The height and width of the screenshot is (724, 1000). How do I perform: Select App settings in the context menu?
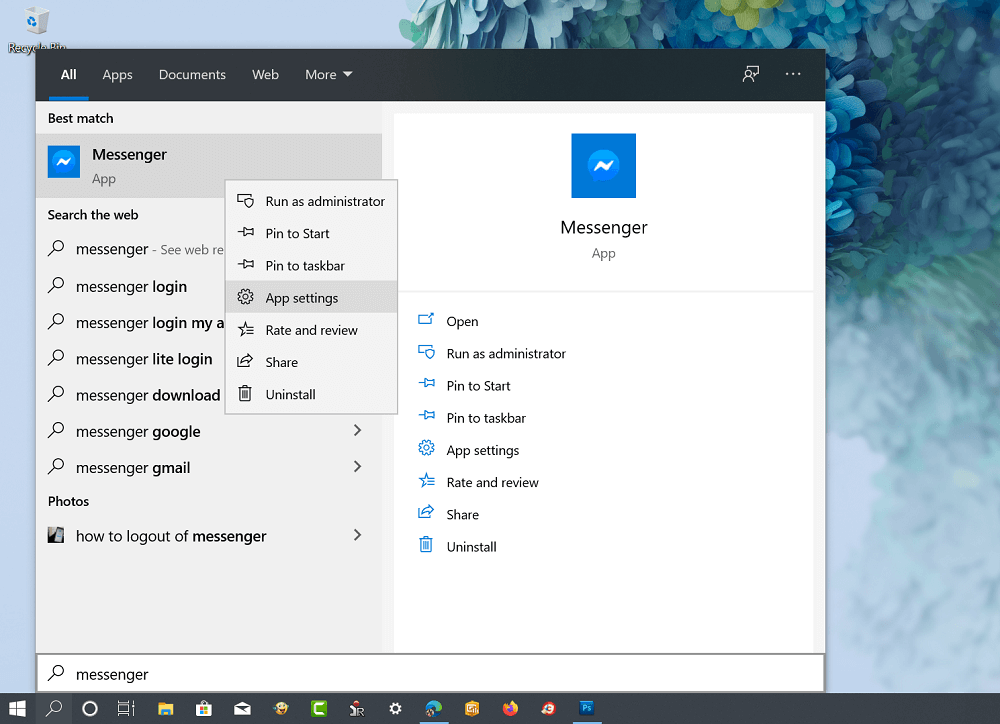pyautogui.click(x=311, y=297)
